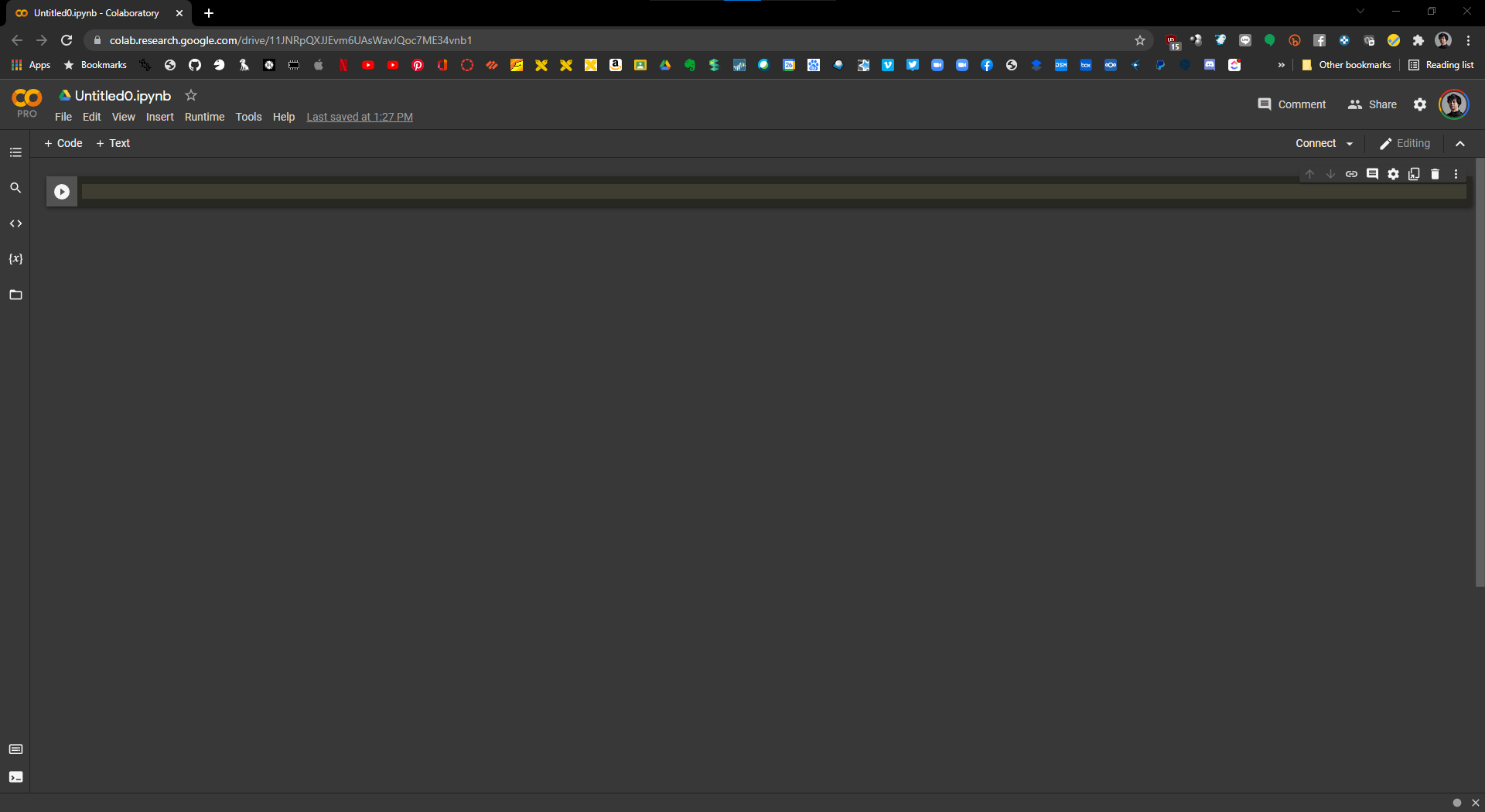
Task: Open more cell actions three-dot menu
Action: point(1456,174)
